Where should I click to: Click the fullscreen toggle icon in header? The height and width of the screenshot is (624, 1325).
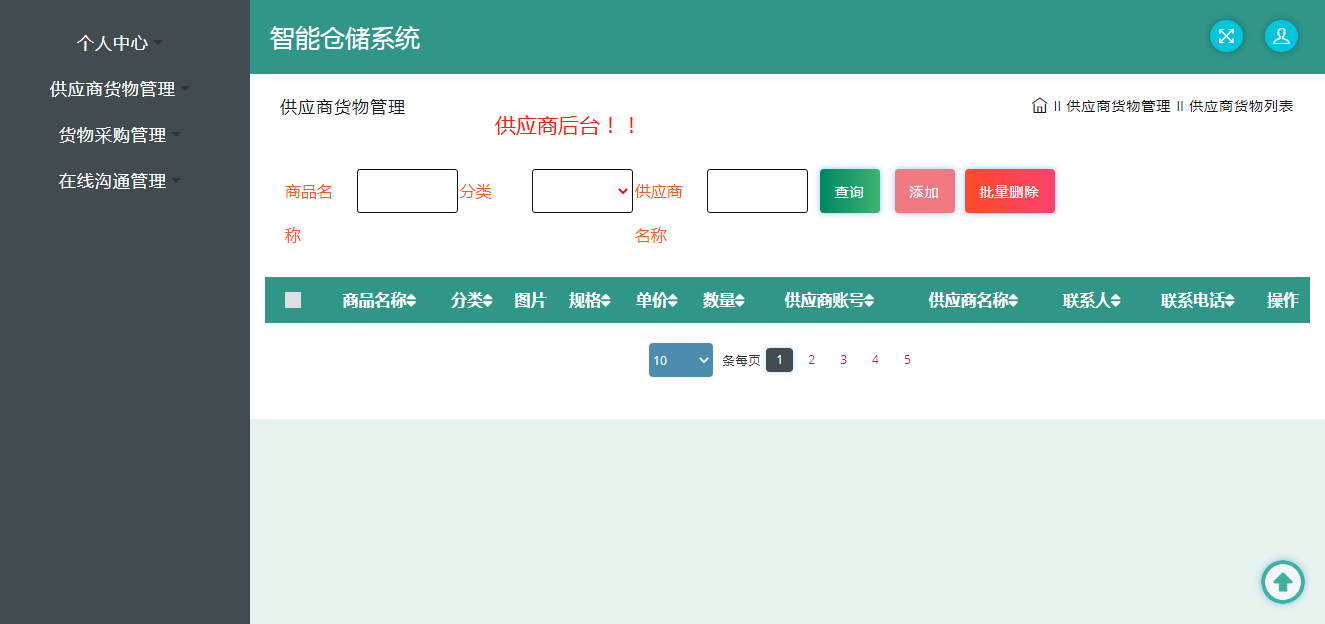(1226, 36)
